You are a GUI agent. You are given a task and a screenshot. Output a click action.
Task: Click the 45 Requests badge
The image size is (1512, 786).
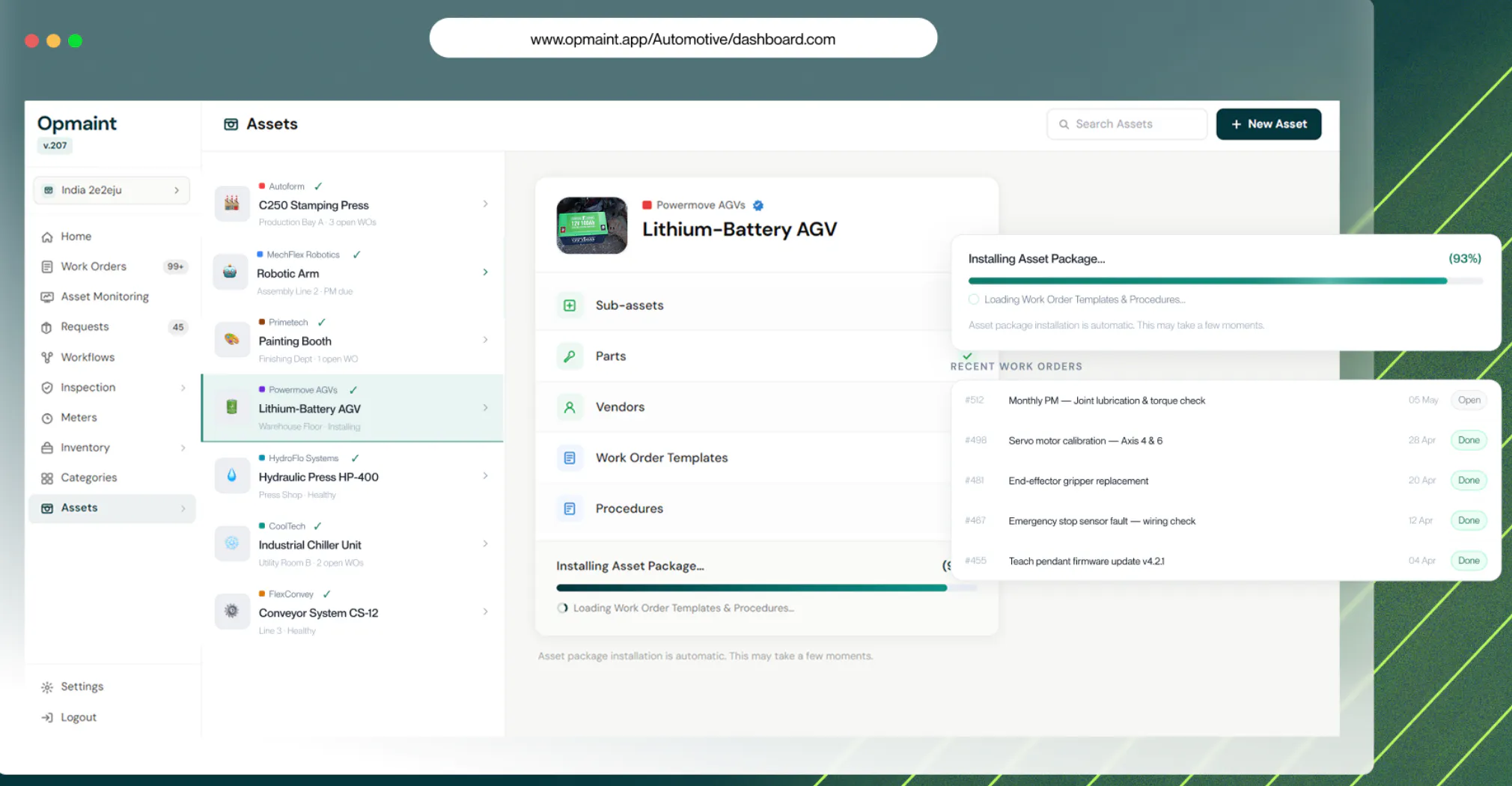tap(177, 327)
